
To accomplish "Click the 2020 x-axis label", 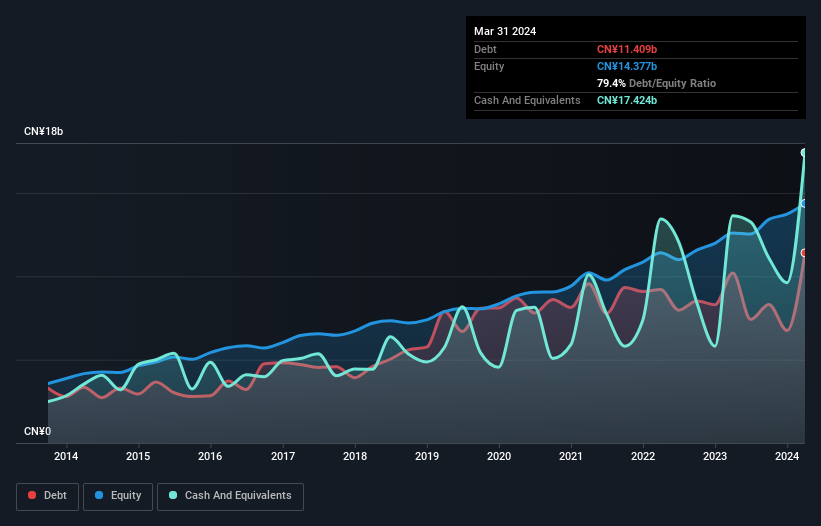I will 499,456.
